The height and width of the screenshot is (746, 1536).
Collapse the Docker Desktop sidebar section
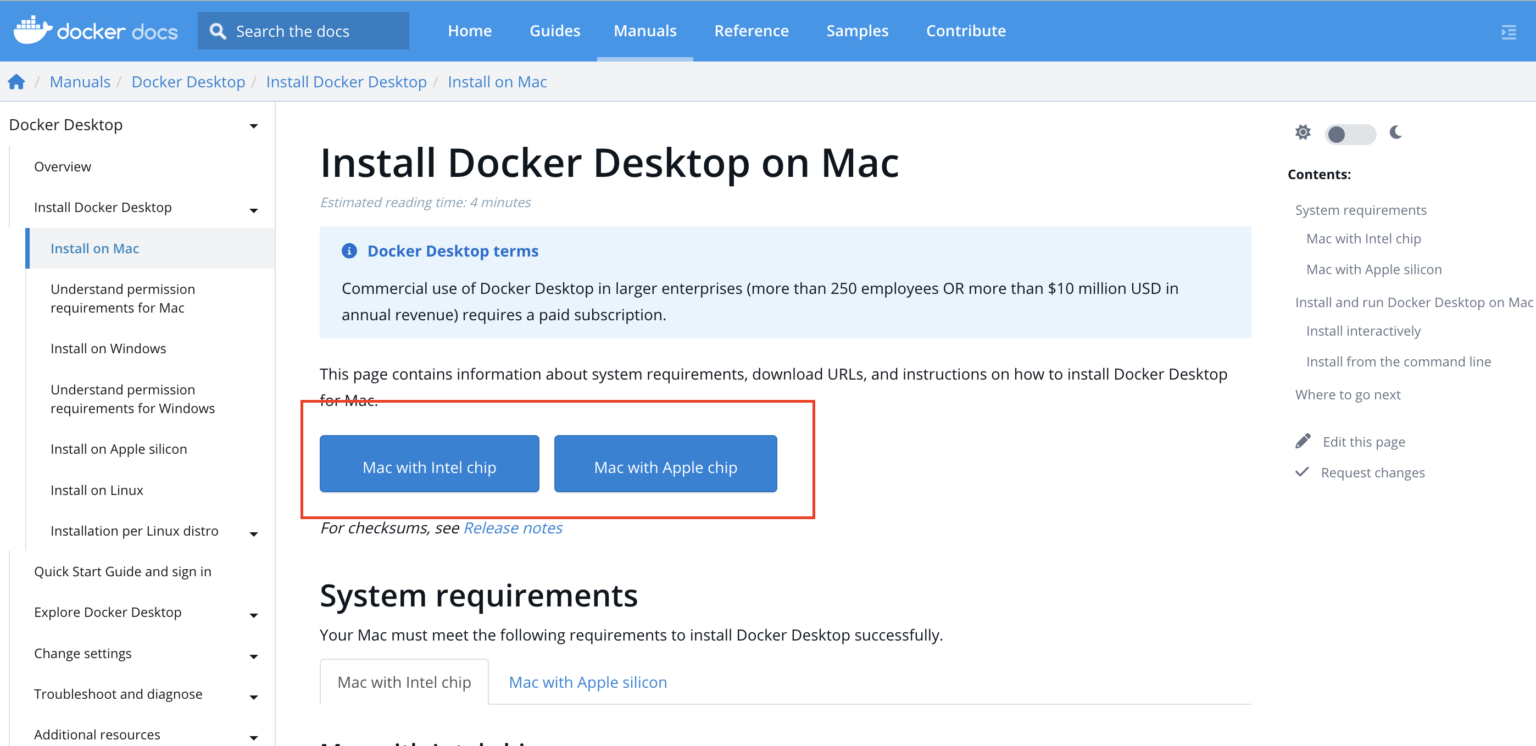tap(253, 126)
